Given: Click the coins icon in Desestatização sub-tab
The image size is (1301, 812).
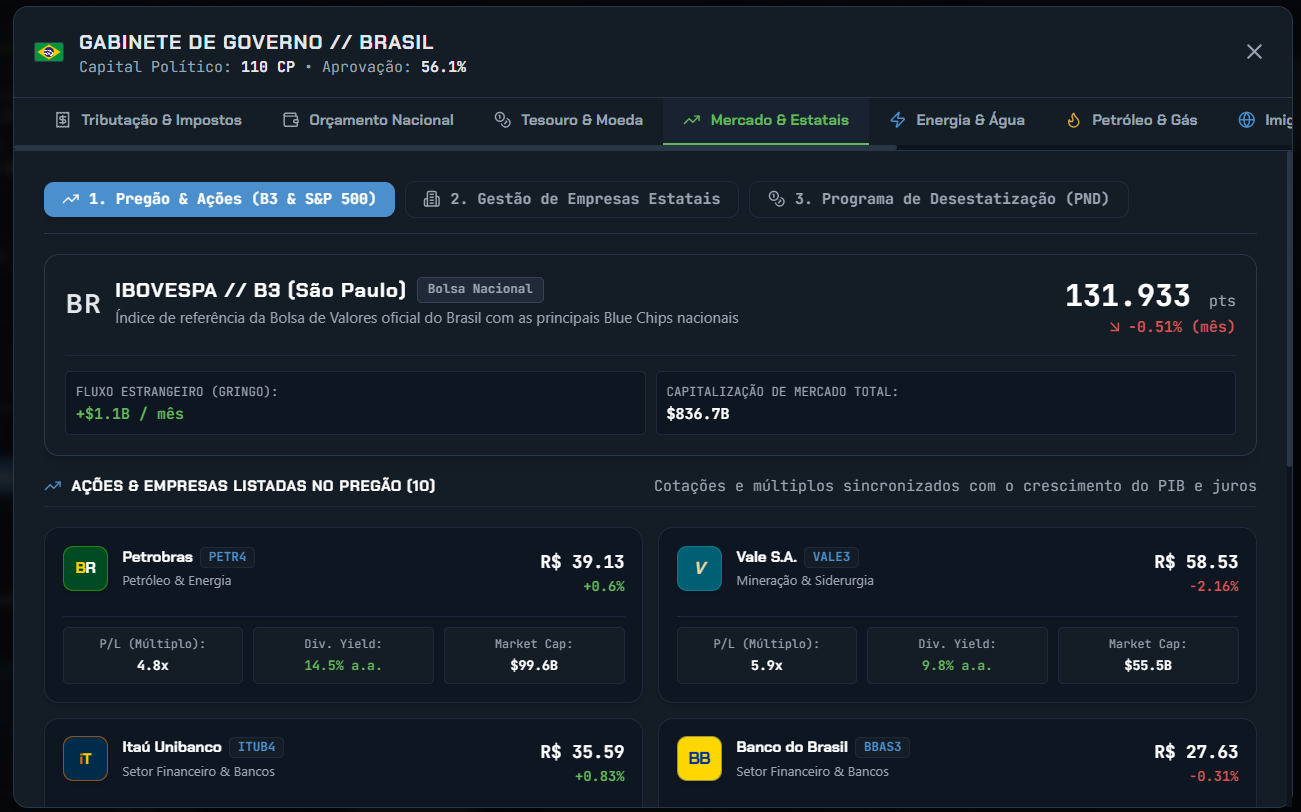Looking at the screenshot, I should point(776,199).
